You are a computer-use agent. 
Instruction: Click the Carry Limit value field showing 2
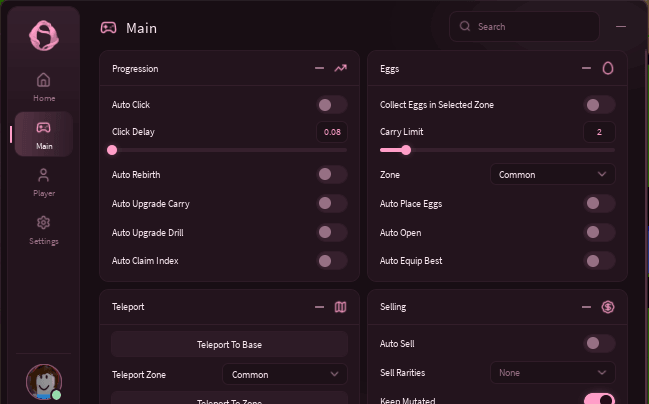599,132
